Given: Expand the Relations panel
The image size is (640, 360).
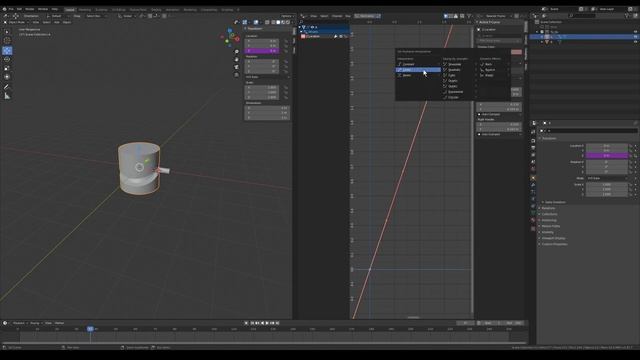Looking at the screenshot, I should coord(547,208).
